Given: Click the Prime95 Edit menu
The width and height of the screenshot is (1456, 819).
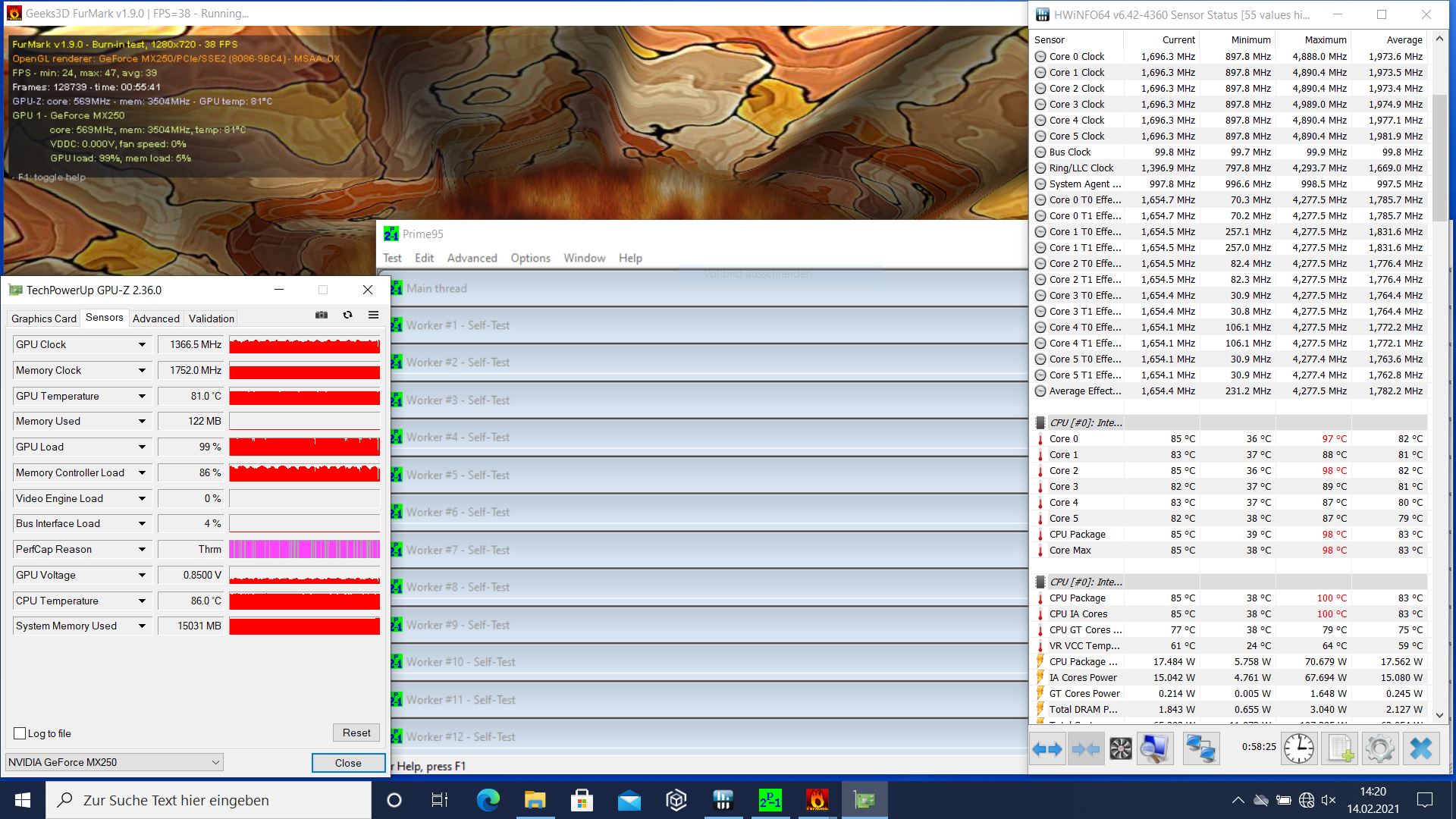Looking at the screenshot, I should coord(424,258).
